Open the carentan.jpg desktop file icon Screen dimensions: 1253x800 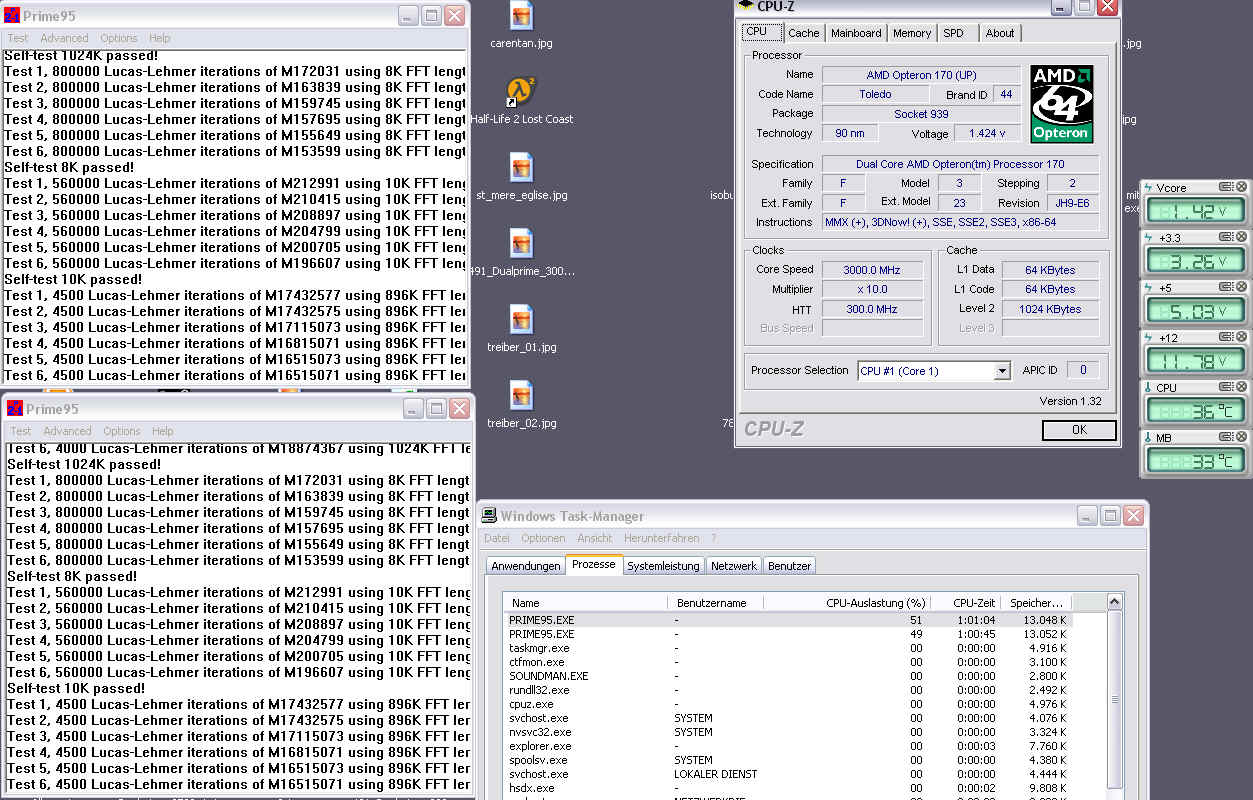(x=521, y=16)
